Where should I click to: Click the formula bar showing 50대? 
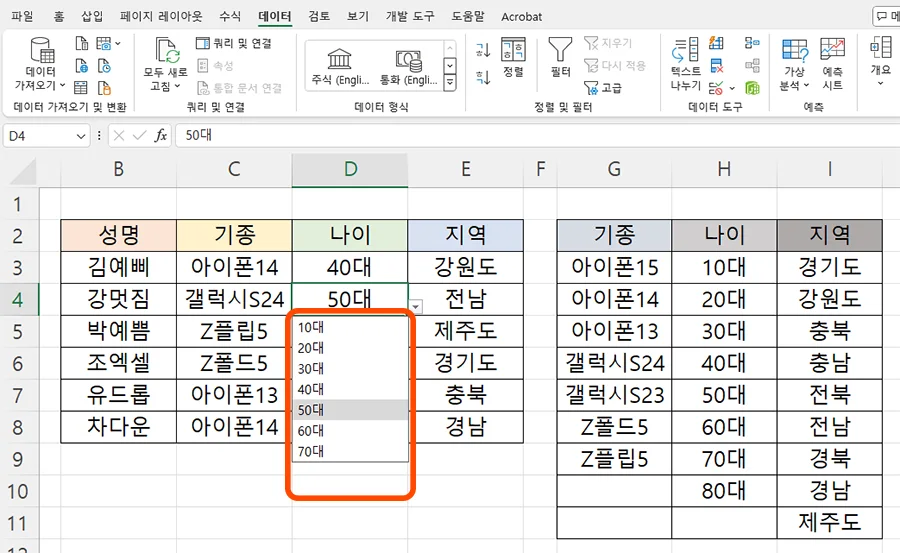coord(537,136)
